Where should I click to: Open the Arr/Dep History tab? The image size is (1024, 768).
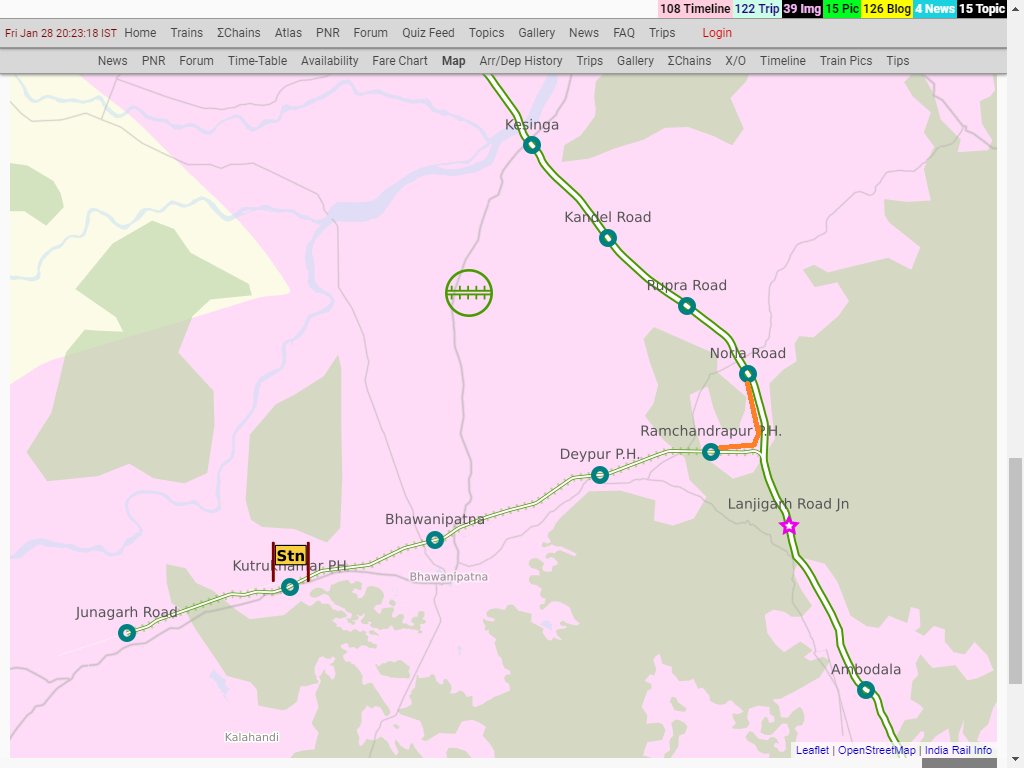click(x=521, y=61)
